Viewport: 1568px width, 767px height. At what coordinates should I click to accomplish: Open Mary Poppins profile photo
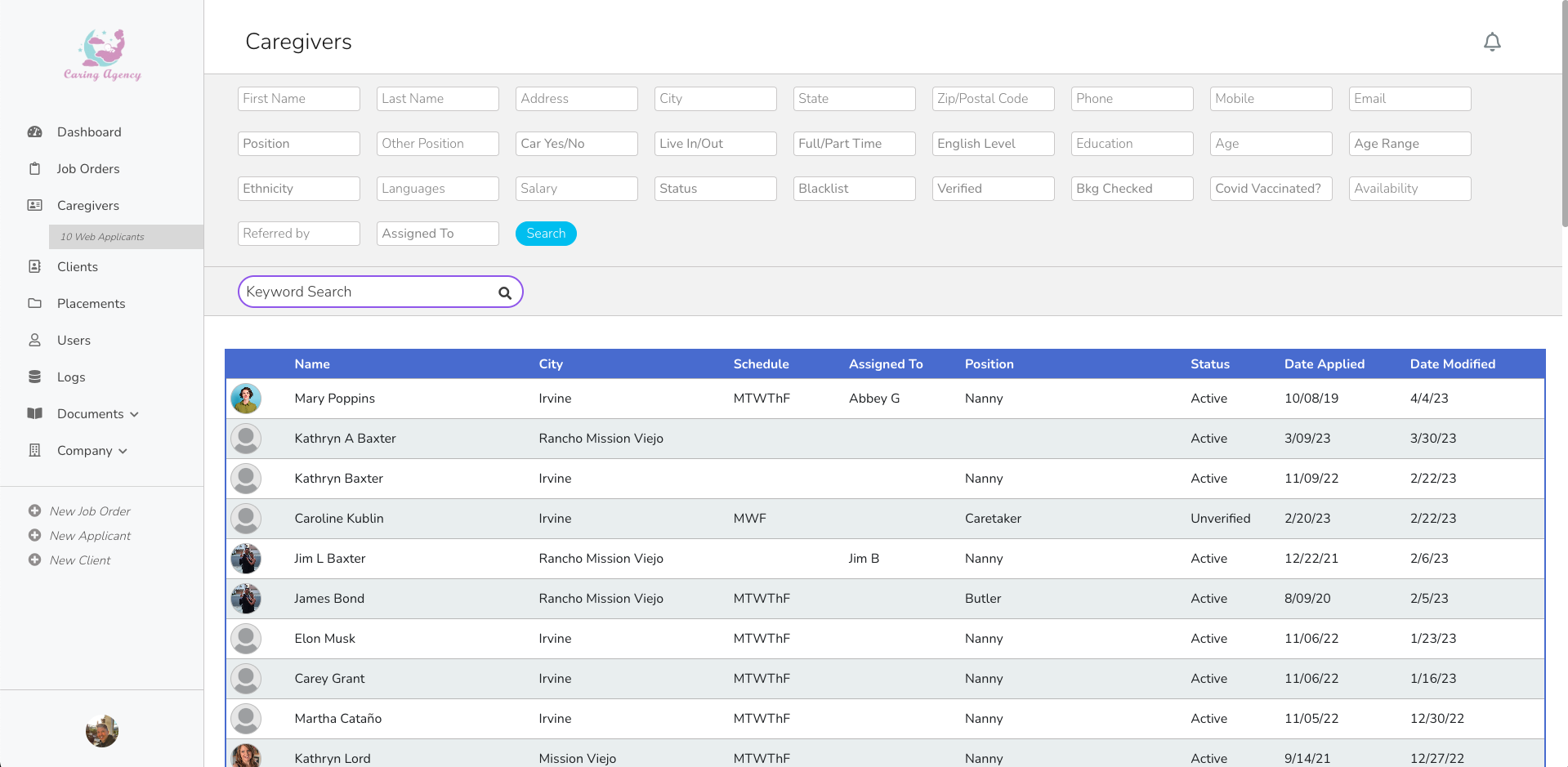246,399
